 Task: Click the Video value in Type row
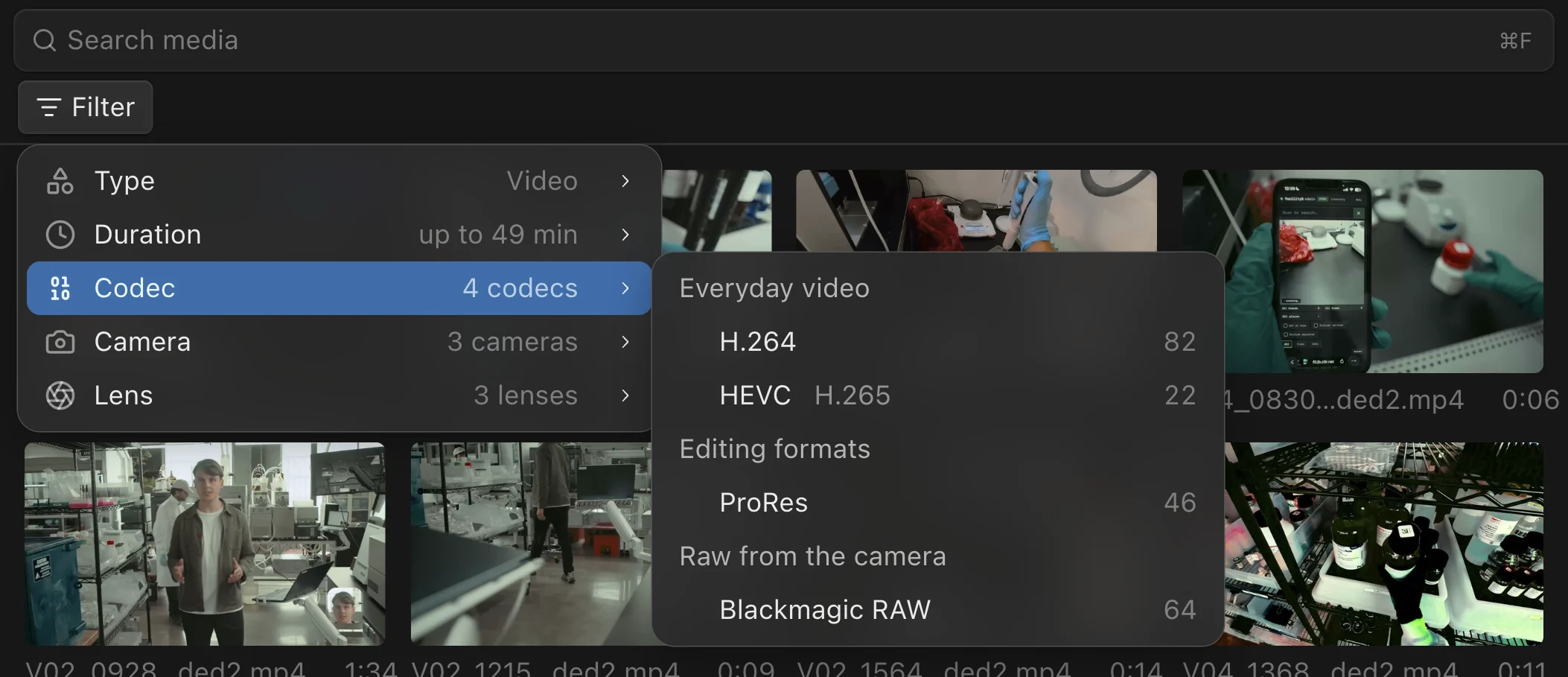coord(542,181)
